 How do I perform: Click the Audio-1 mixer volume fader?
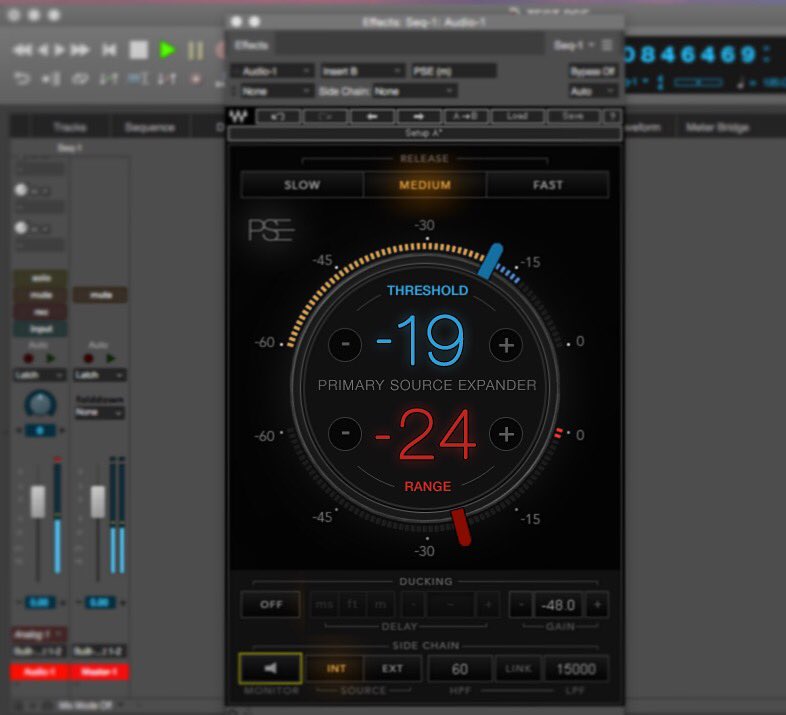coord(38,501)
